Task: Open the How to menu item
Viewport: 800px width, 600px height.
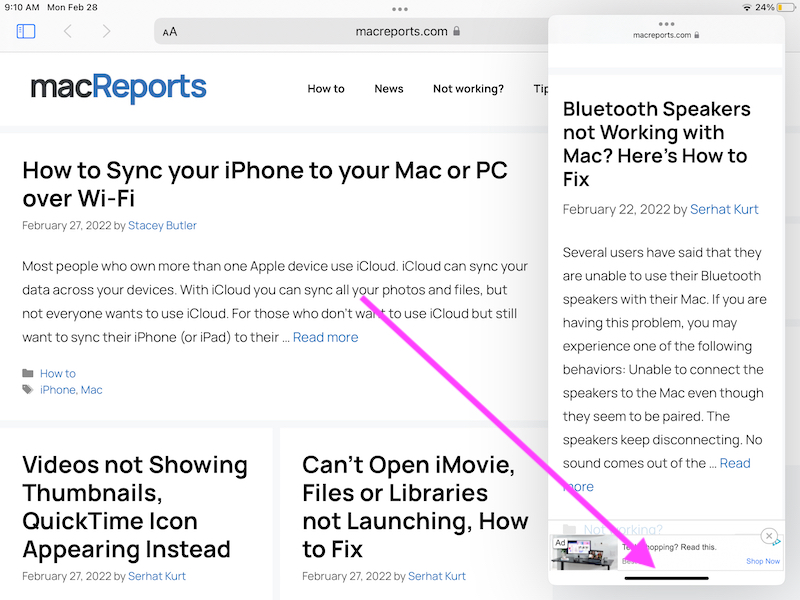Action: coord(326,89)
